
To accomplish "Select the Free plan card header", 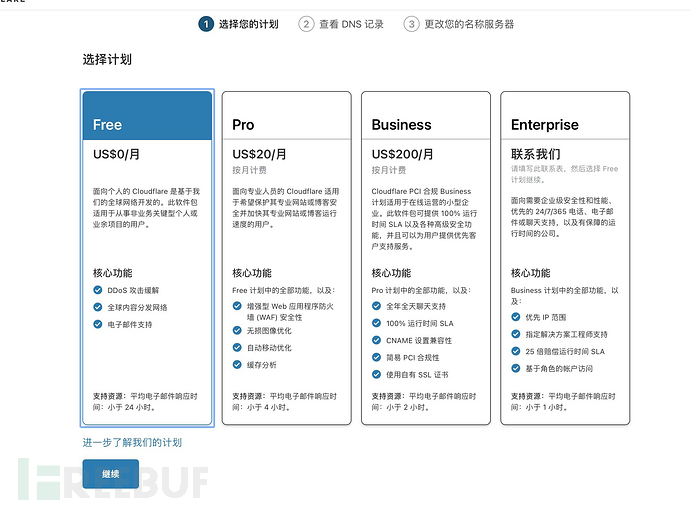I will point(147,116).
